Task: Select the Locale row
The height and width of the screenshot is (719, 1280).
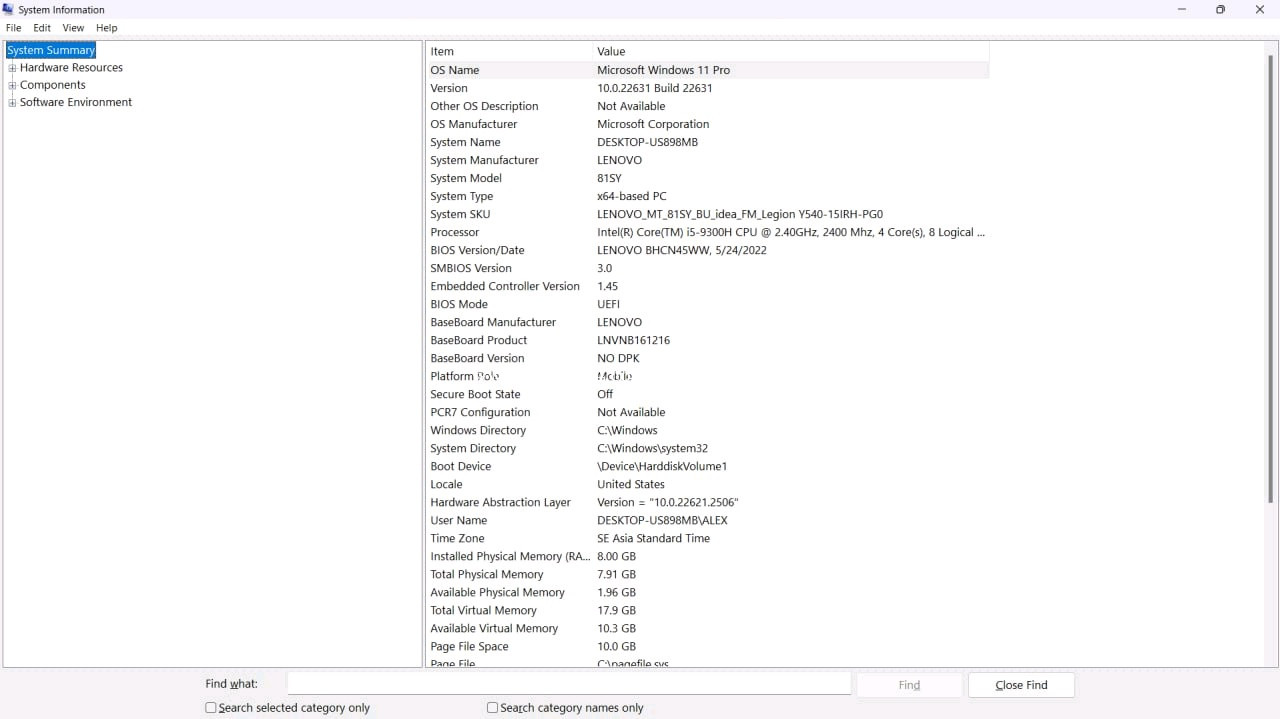Action: click(x=708, y=484)
